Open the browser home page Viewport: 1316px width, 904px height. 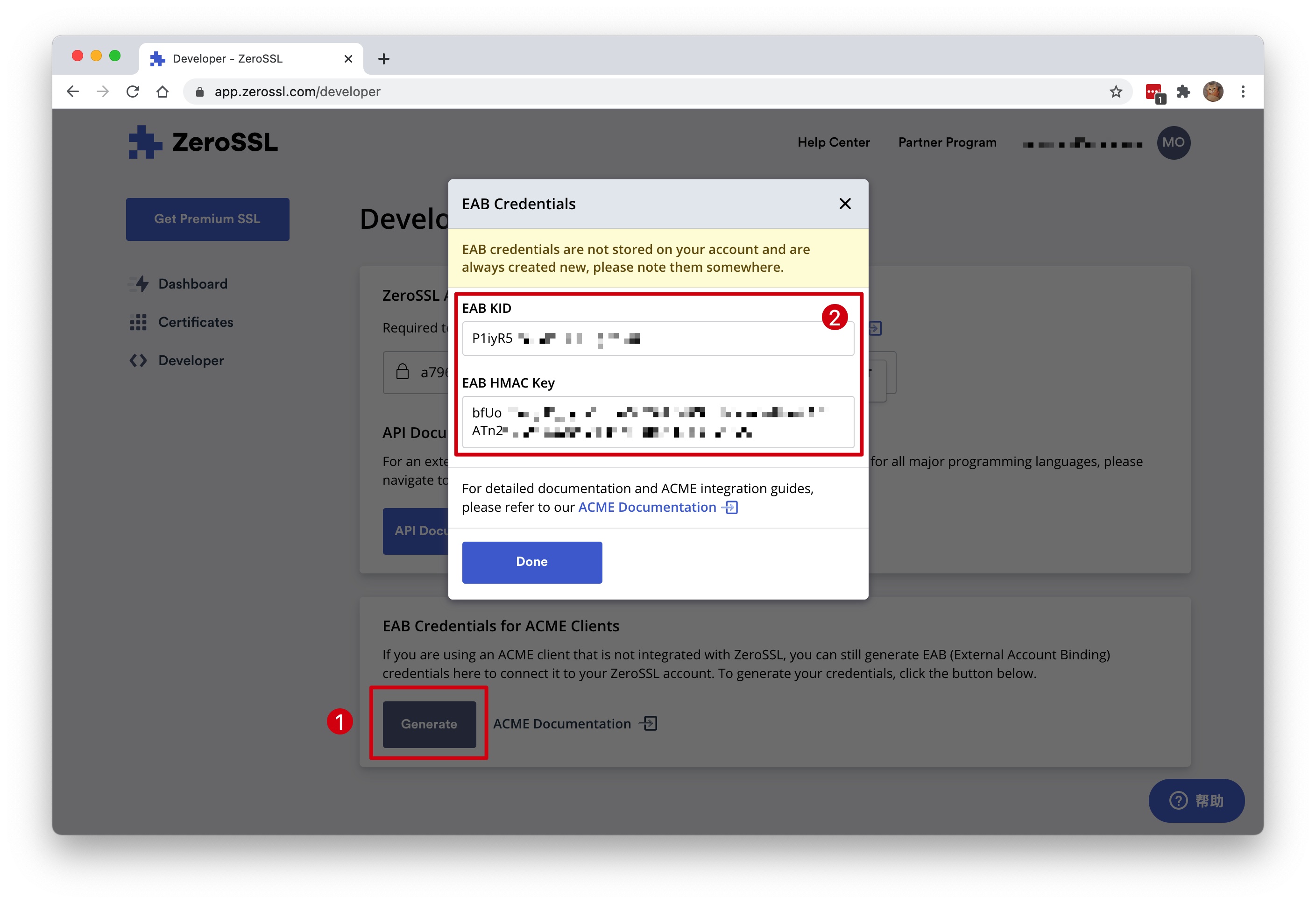pos(163,92)
